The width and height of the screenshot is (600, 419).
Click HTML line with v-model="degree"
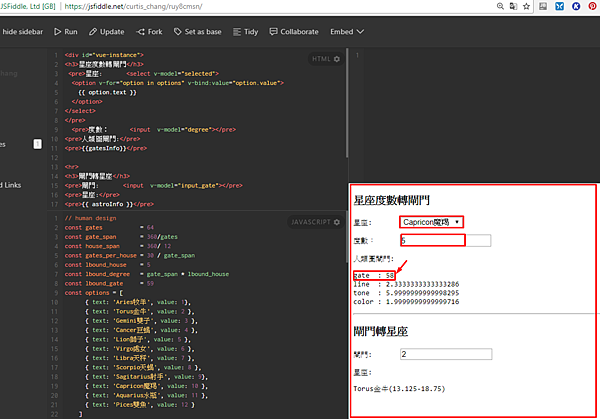153,130
